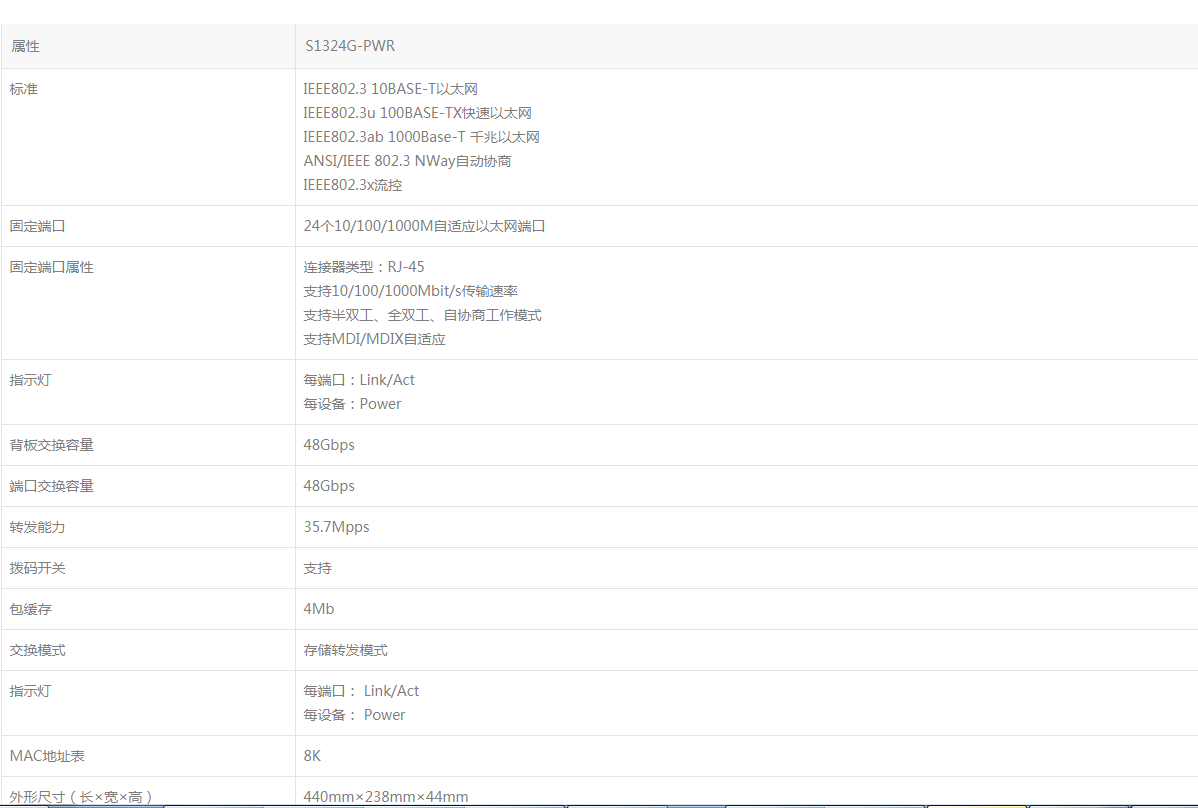Select 每设备： Power in the row below 交换模式
Viewport: 1198px width, 808px height.
[355, 716]
